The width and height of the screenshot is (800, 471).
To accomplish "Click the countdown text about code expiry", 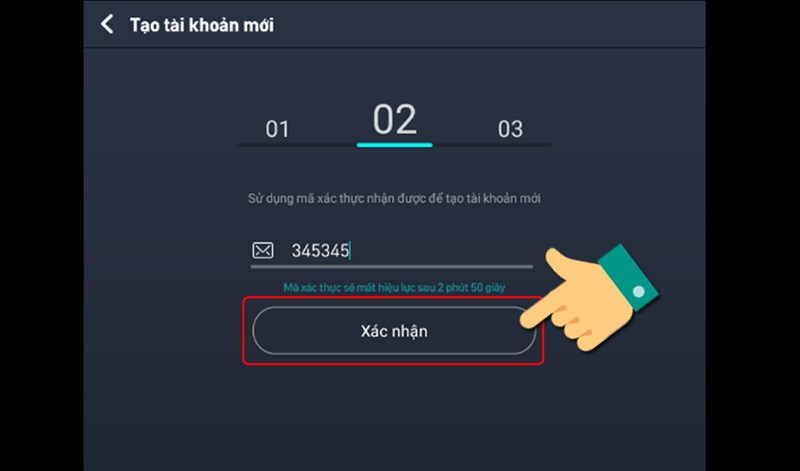I will pyautogui.click(x=393, y=288).
